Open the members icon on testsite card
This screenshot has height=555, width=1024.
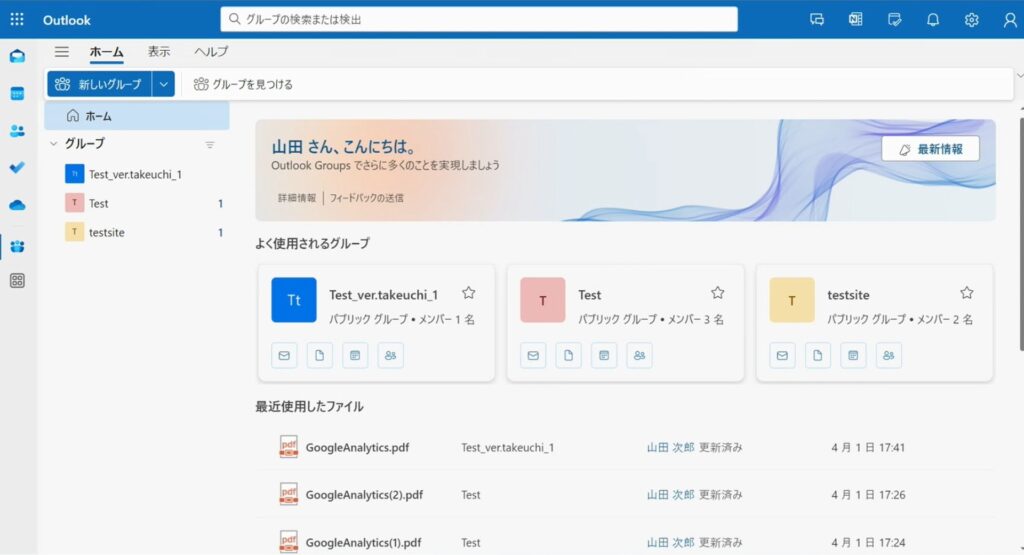click(889, 355)
